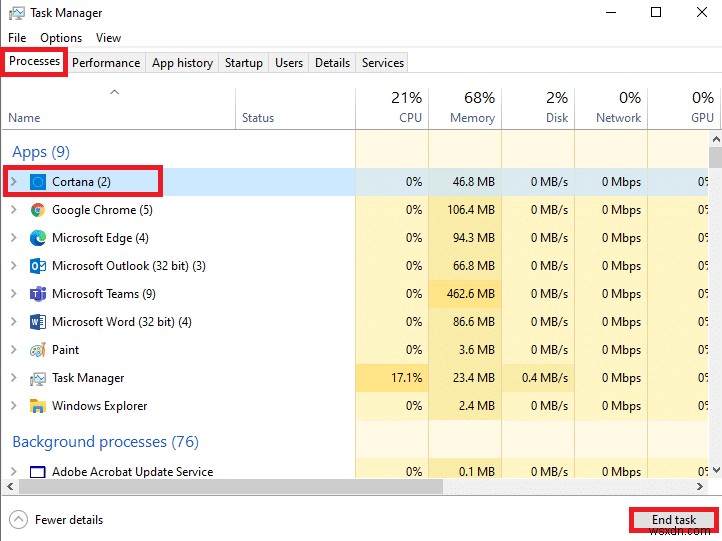Sort by Memory column header
722x541 pixels.
(x=465, y=109)
